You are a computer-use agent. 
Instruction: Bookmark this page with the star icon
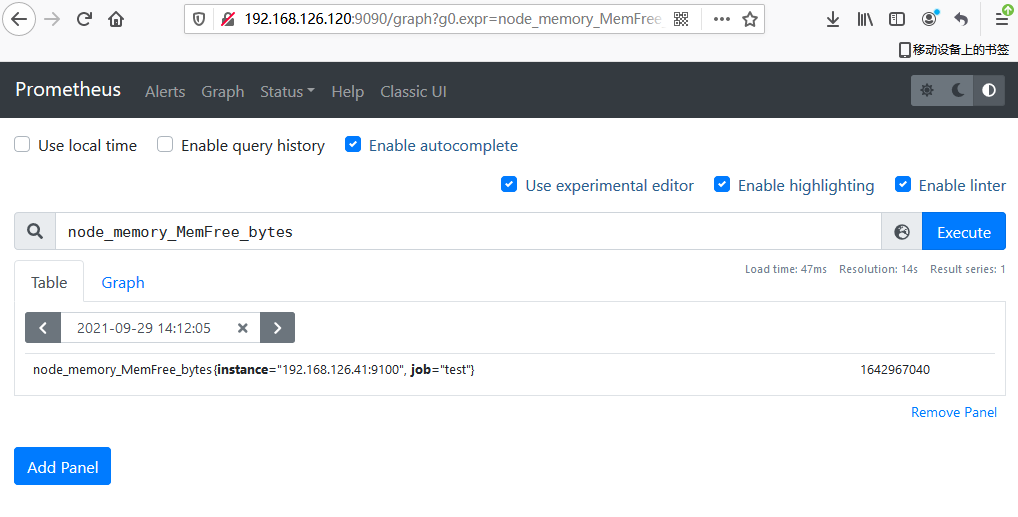coord(750,19)
